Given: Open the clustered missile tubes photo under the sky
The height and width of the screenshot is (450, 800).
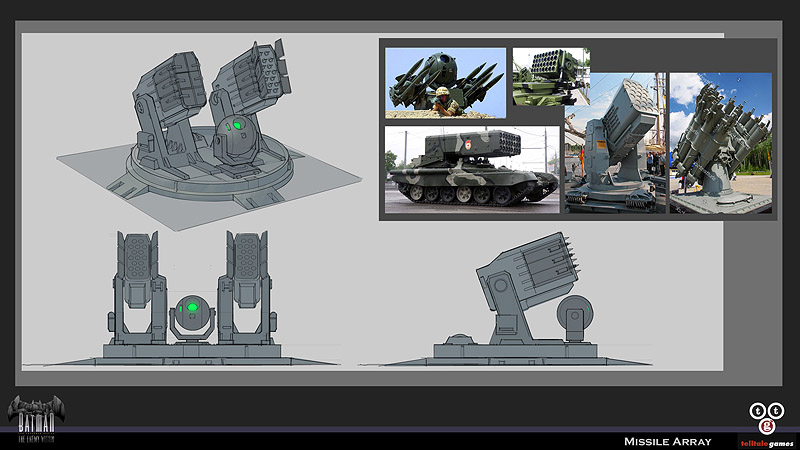Looking at the screenshot, I should 720,143.
